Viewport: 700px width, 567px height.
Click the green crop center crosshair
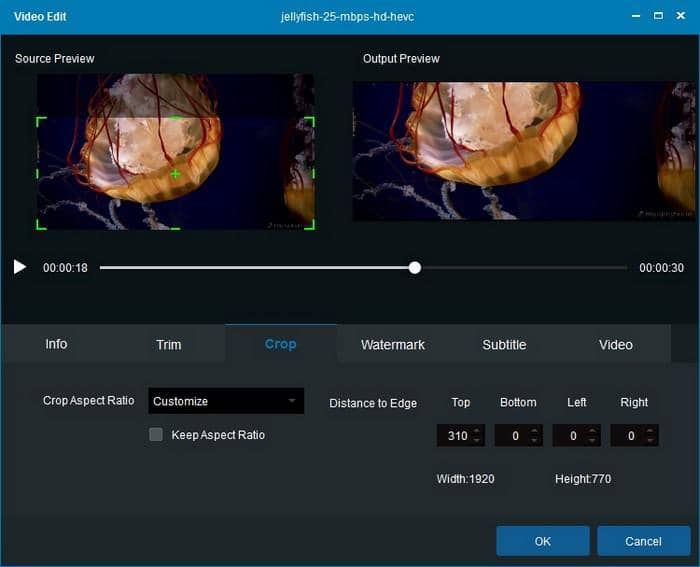coord(175,174)
